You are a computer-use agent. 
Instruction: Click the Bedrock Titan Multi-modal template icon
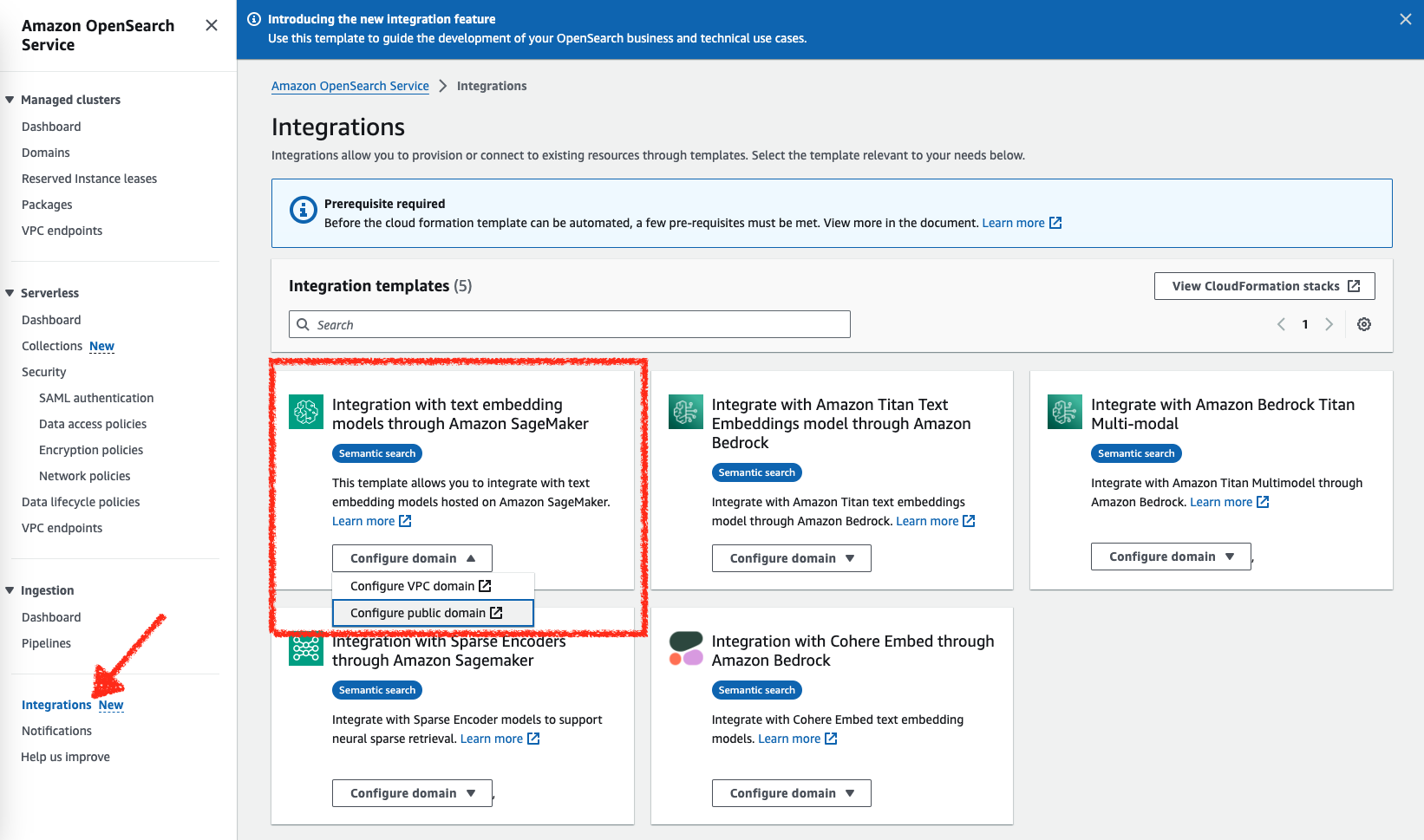click(x=1065, y=412)
